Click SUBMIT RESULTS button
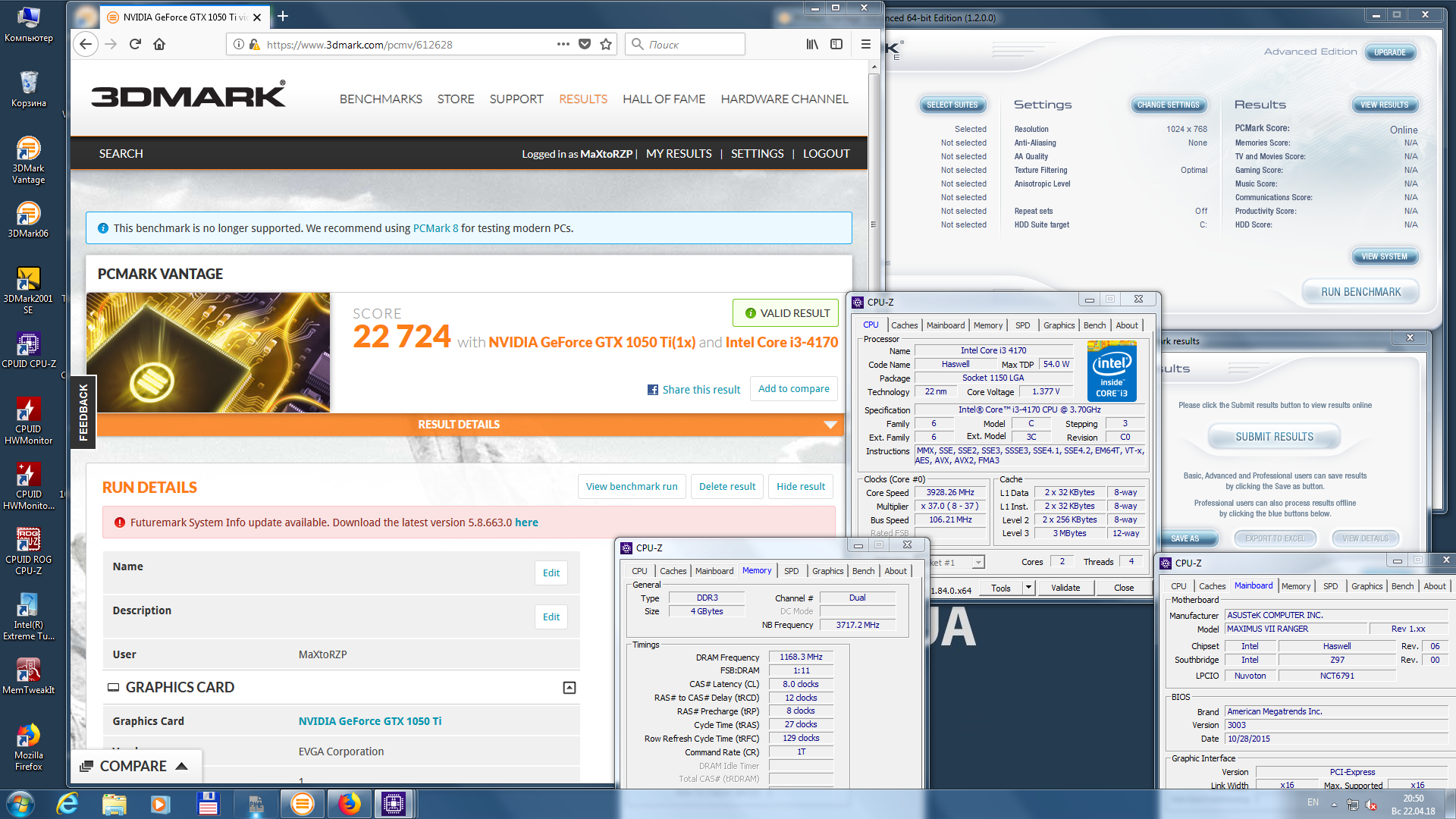The width and height of the screenshot is (1456, 819). 1274,437
